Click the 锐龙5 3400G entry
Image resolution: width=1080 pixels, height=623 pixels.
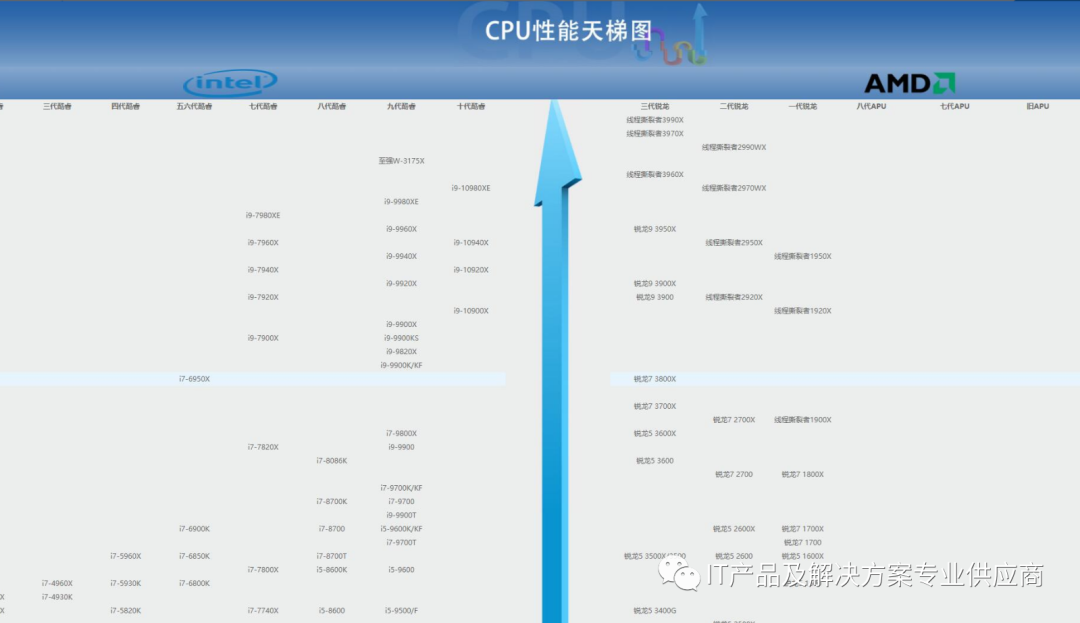[x=655, y=611]
